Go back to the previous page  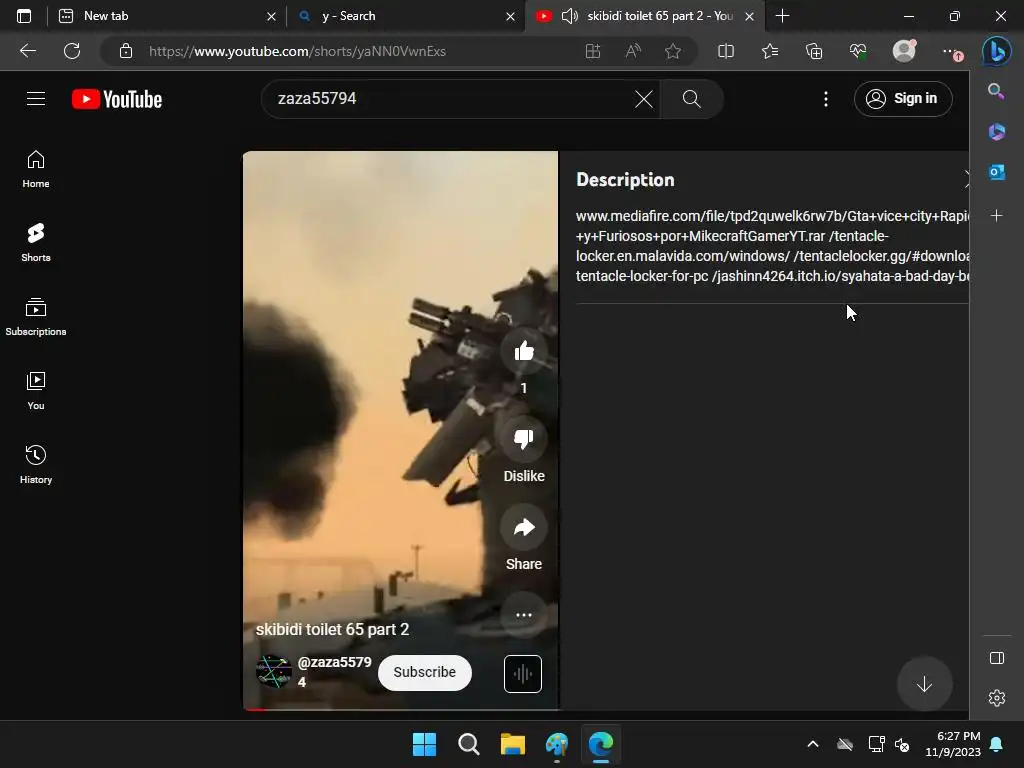[28, 51]
